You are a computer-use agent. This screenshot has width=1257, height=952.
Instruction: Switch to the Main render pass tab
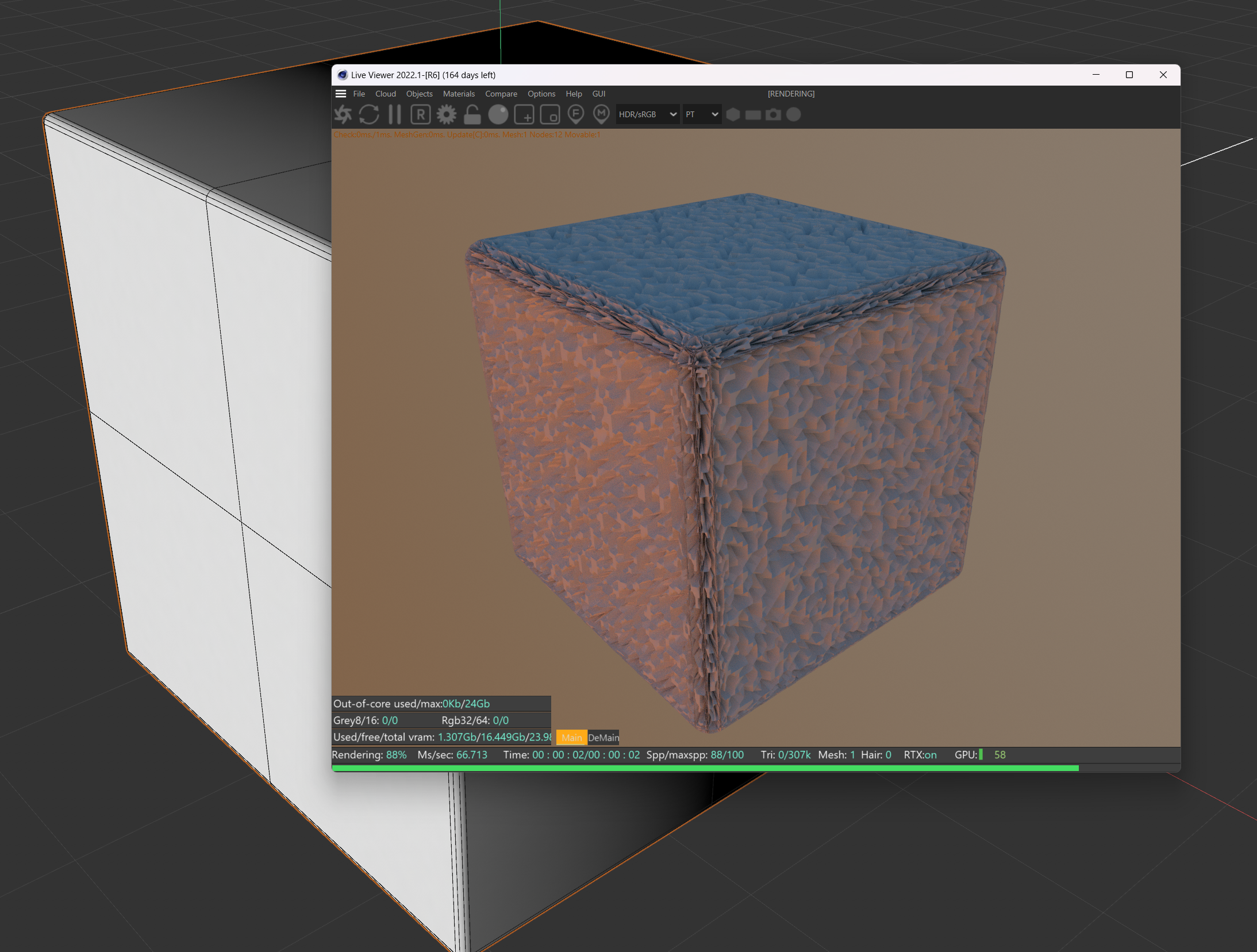click(x=571, y=738)
